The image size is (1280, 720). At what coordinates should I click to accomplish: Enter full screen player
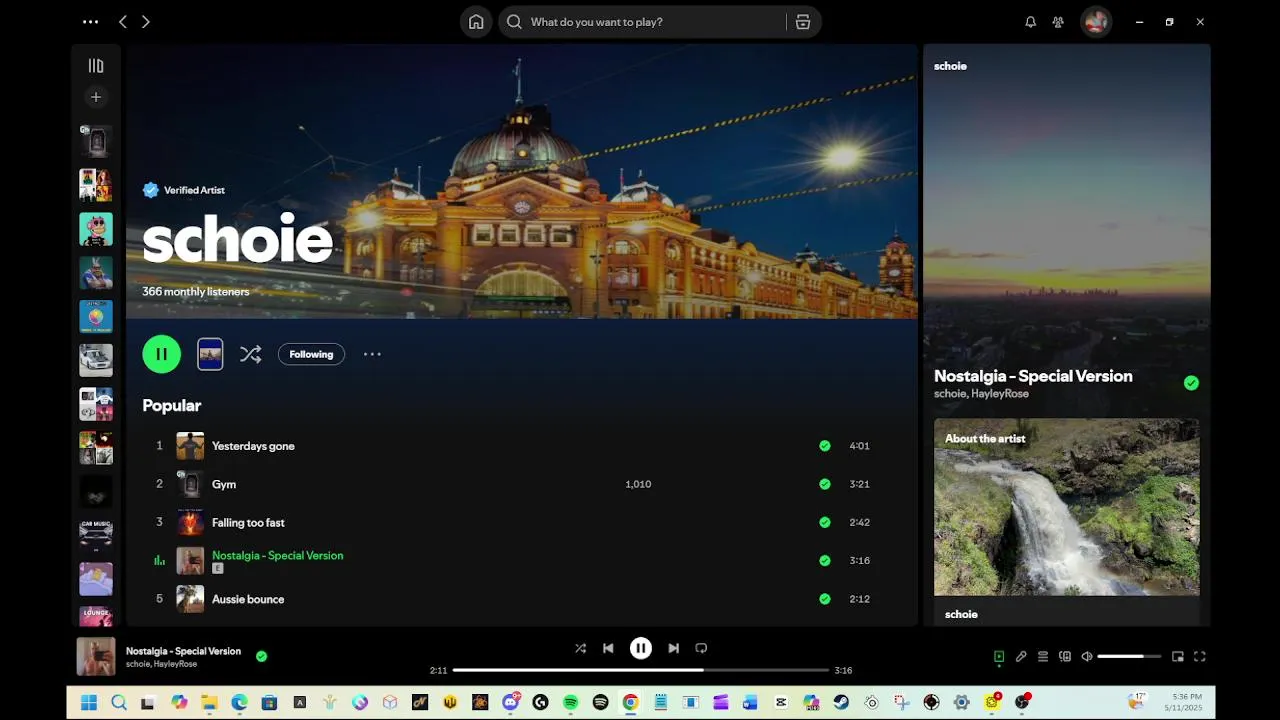pos(1200,657)
